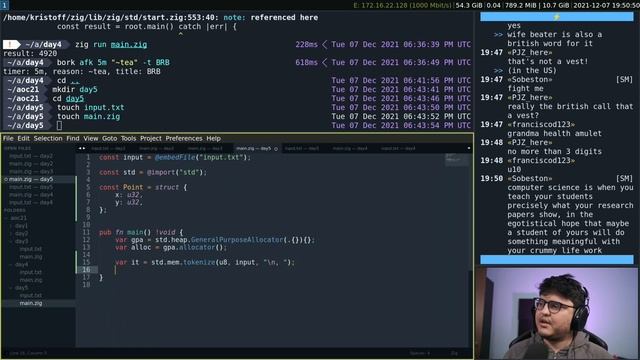Open the View menu

tap(91, 138)
